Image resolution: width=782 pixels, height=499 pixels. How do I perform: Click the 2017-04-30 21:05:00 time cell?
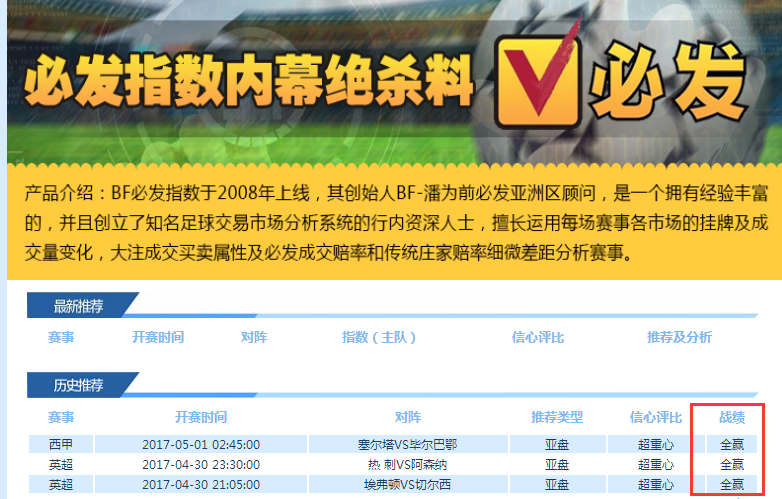click(x=201, y=485)
